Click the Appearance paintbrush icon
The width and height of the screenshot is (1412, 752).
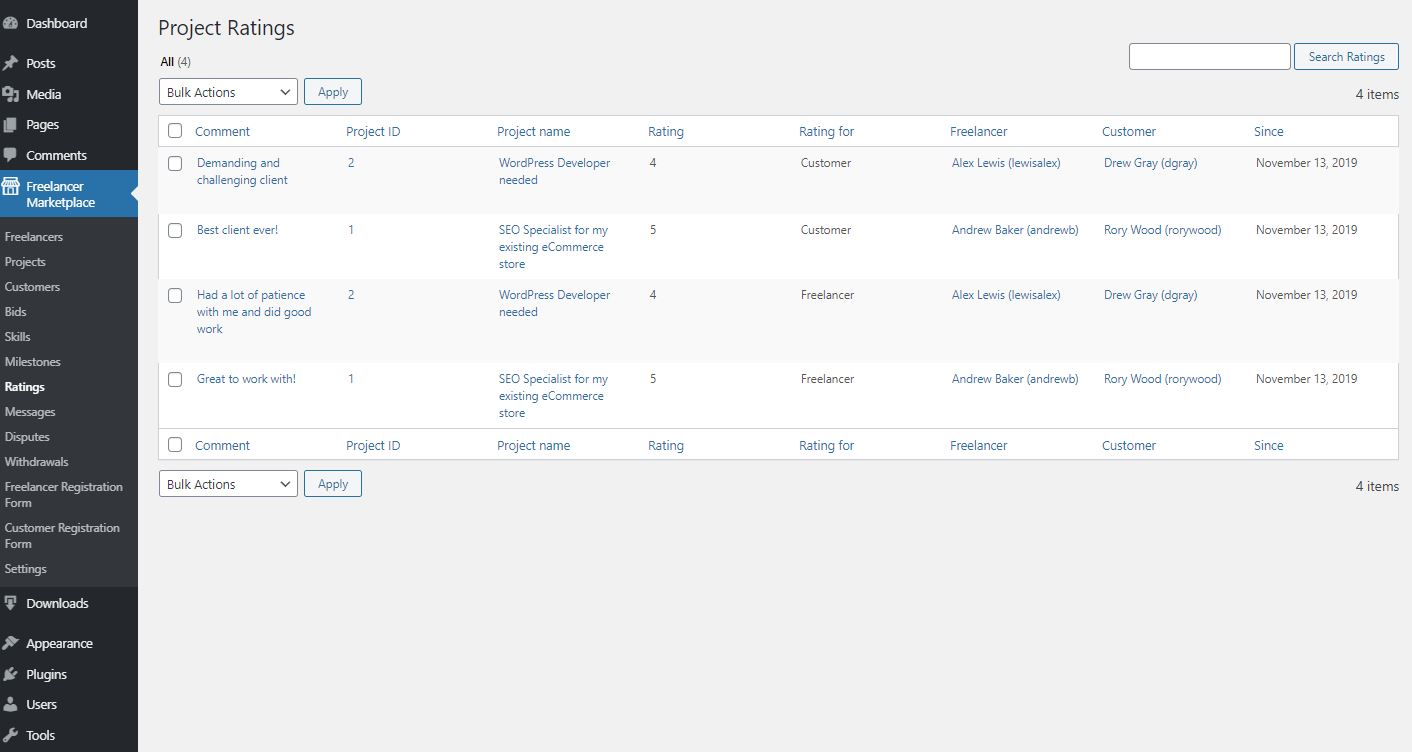click(x=10, y=644)
